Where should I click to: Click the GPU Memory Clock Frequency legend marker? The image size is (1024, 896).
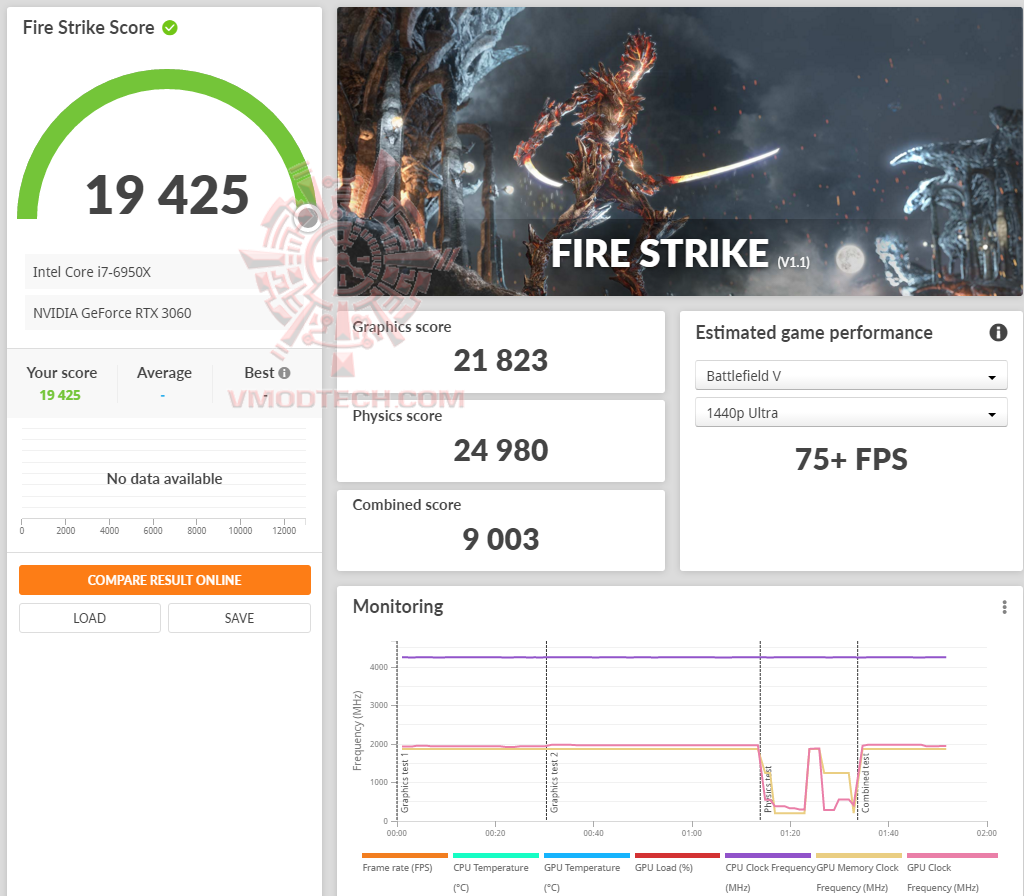(859, 856)
